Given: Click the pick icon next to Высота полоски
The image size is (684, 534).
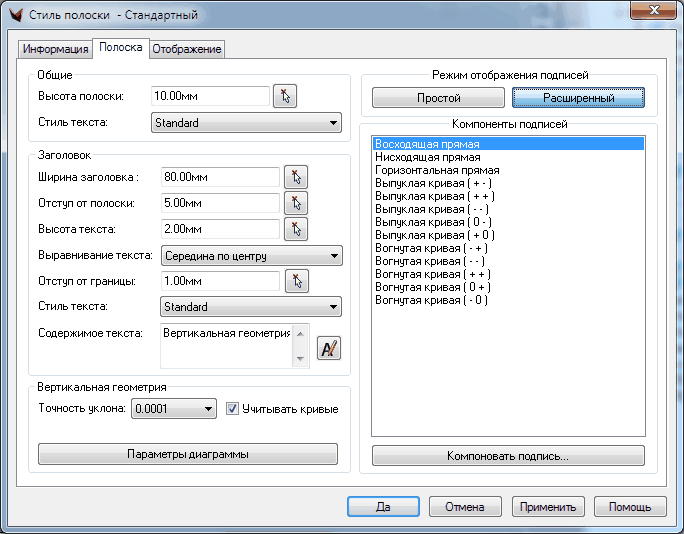Looking at the screenshot, I should tap(286, 96).
